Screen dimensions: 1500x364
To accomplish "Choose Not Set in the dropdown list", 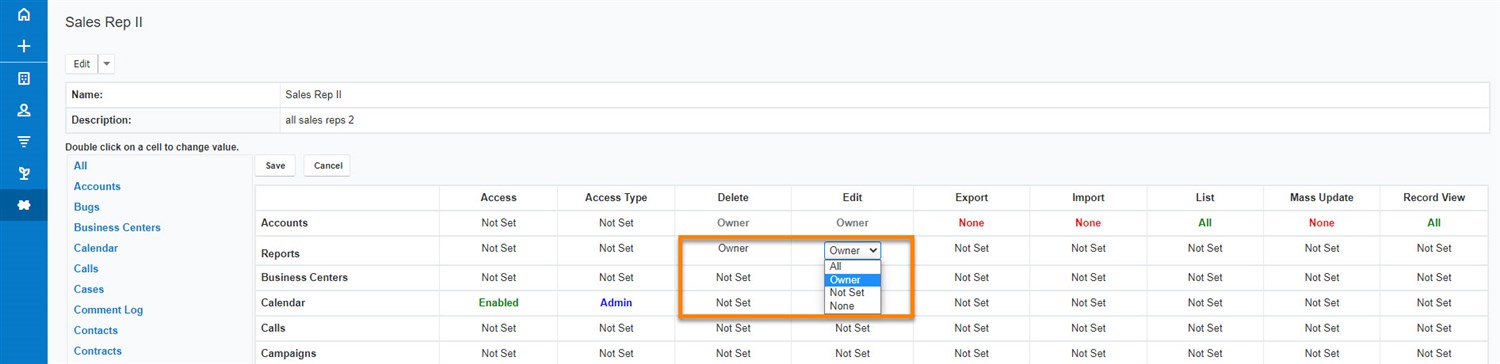I will click(853, 293).
